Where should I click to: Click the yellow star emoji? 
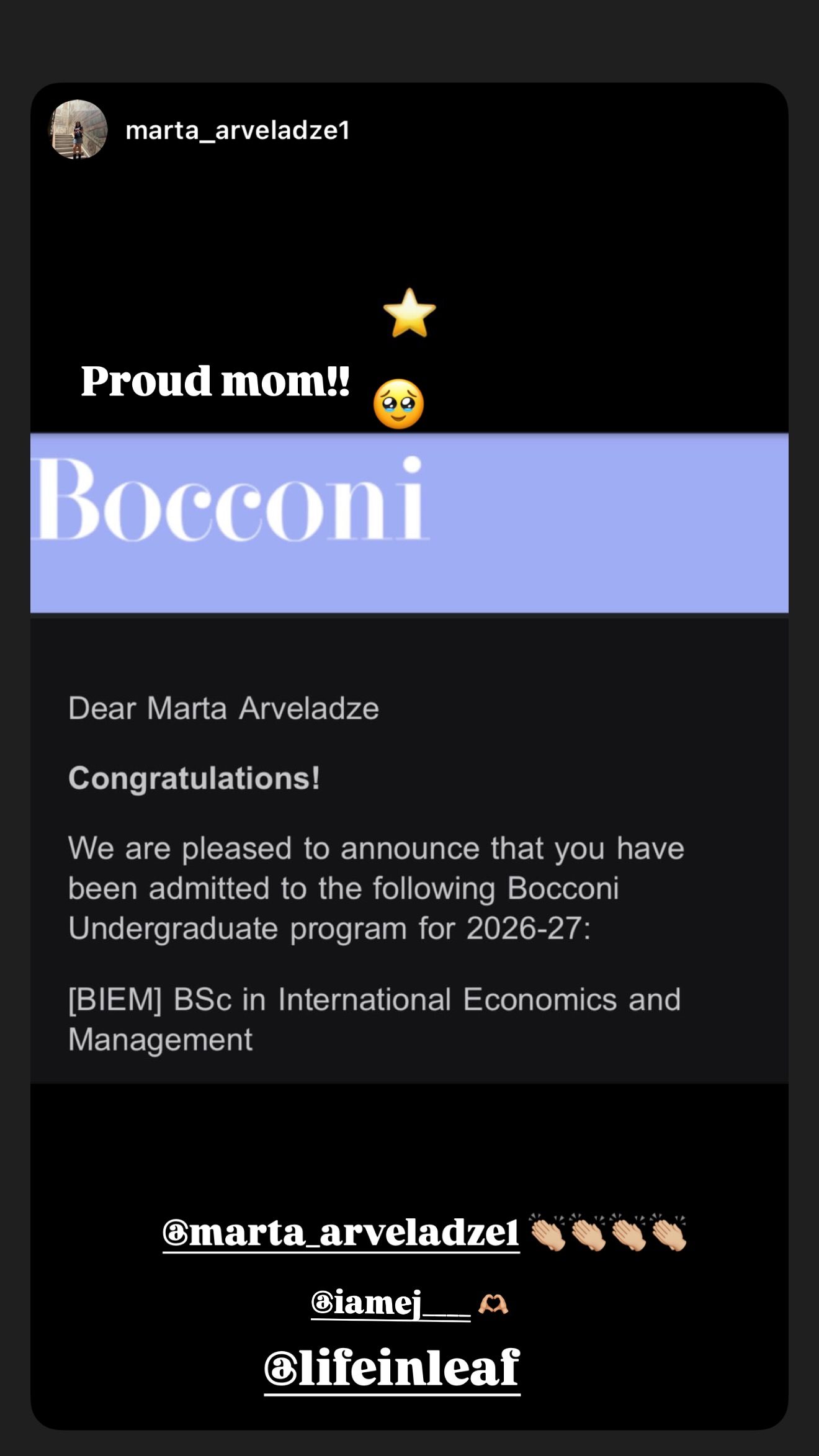pyautogui.click(x=409, y=313)
